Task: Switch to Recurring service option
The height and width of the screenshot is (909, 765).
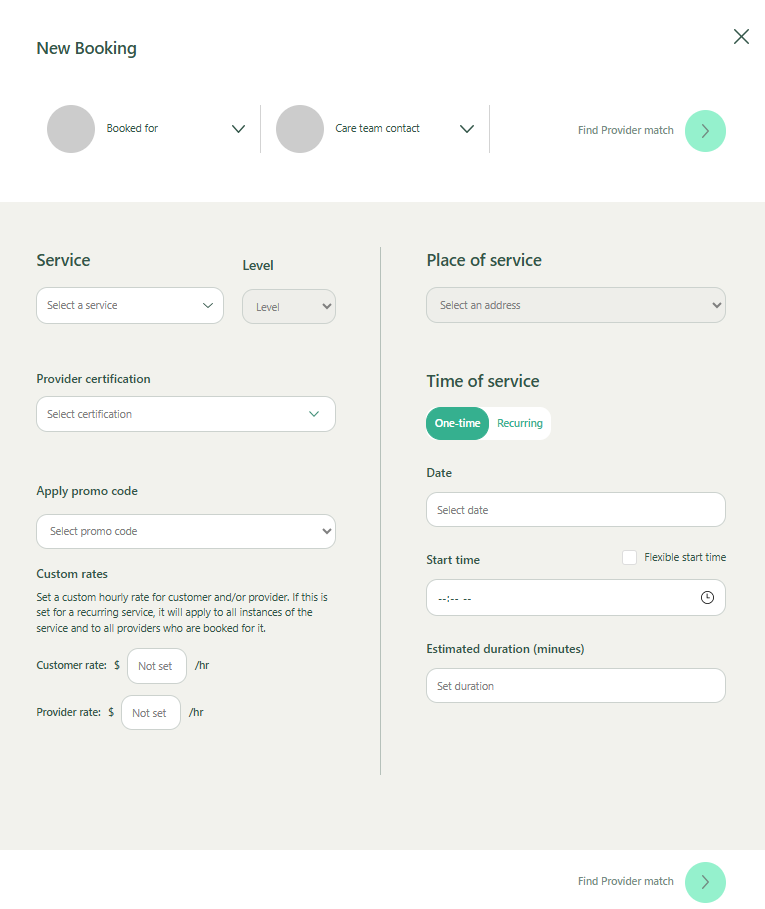Action: click(520, 424)
